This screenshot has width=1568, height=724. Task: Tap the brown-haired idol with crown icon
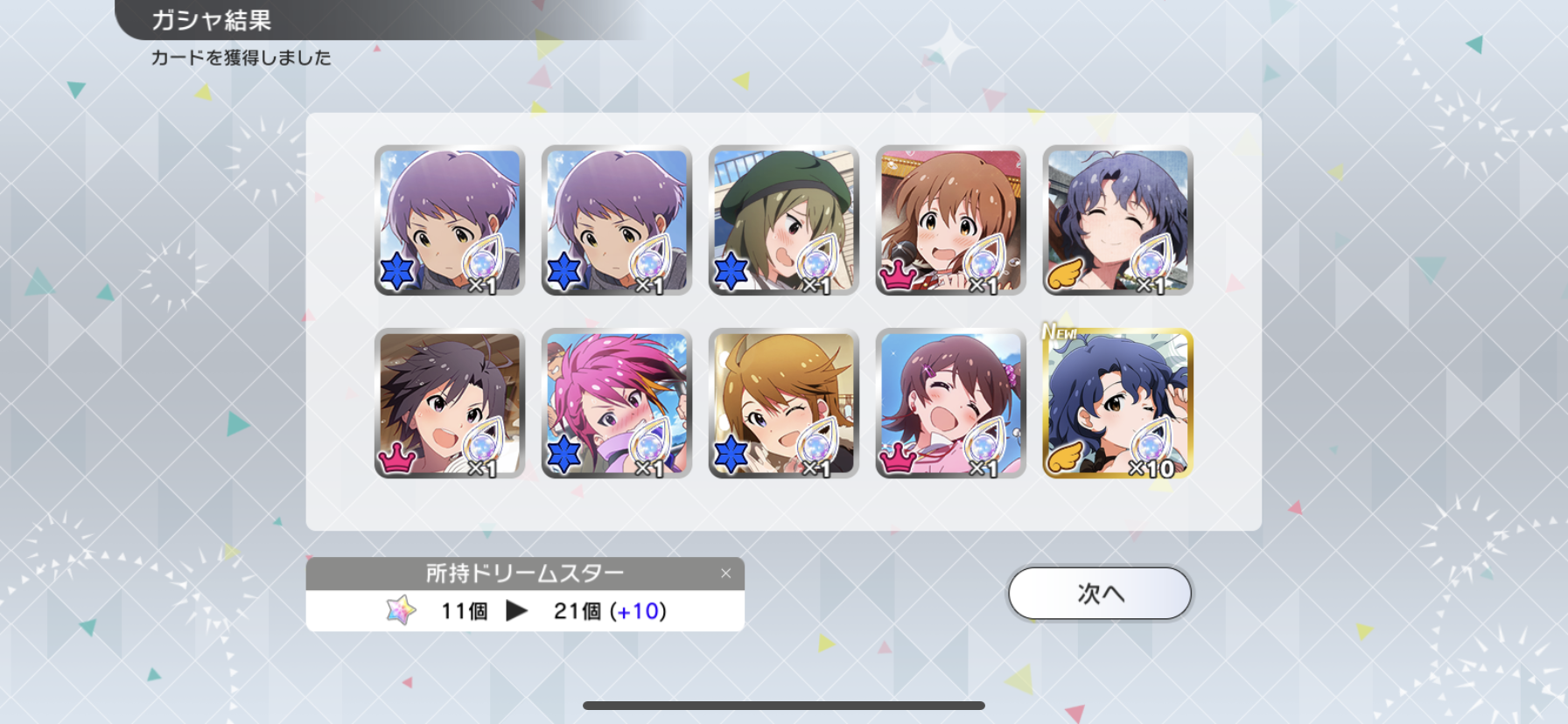[x=951, y=220]
